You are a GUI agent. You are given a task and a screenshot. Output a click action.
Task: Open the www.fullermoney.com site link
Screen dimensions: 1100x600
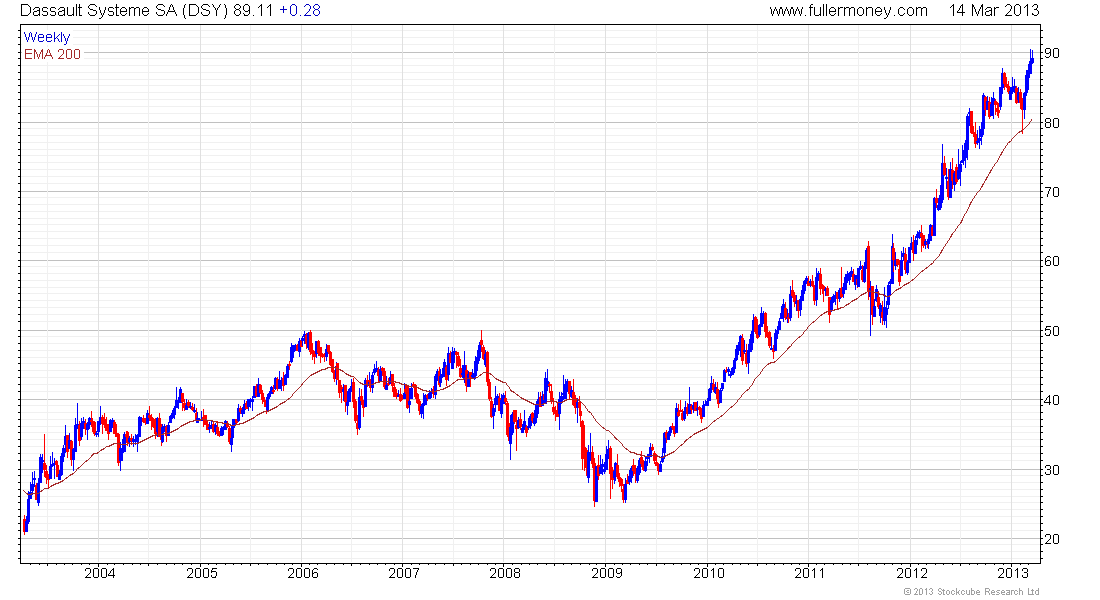(848, 11)
